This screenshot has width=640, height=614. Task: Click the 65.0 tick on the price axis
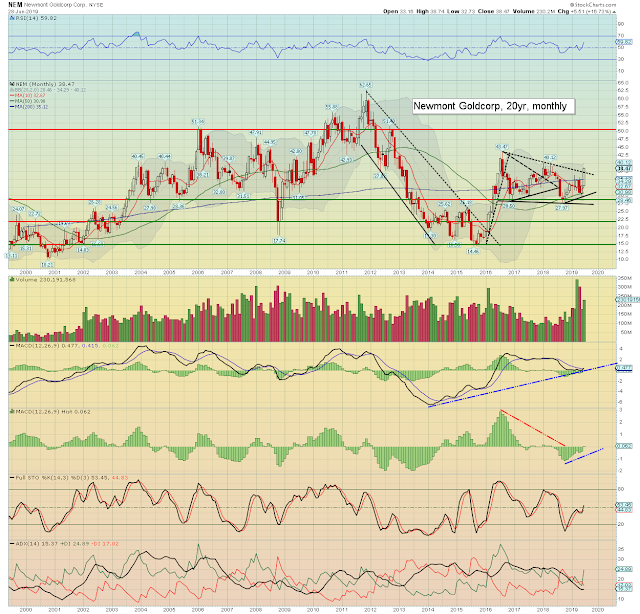tap(623, 82)
